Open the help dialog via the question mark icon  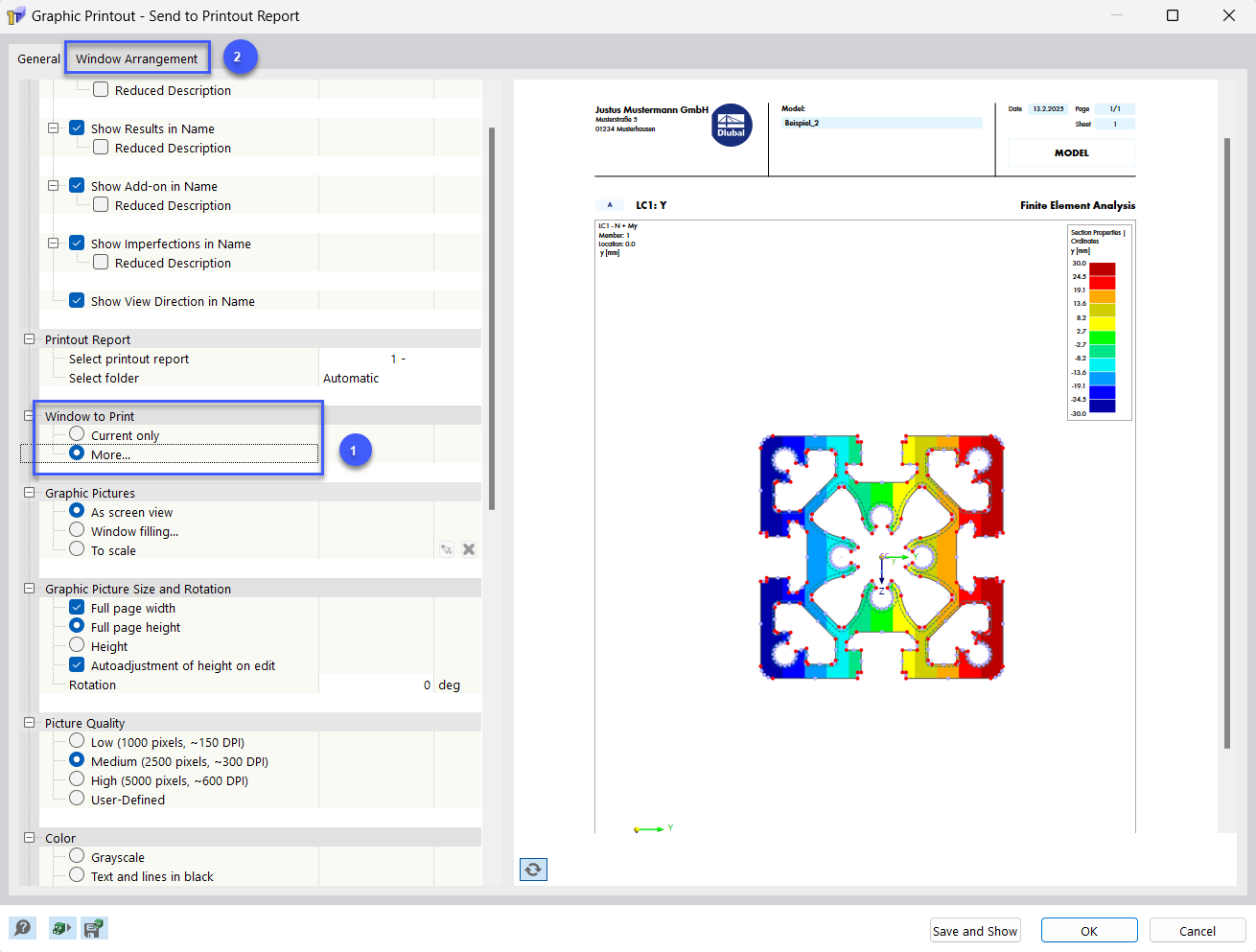(x=23, y=928)
